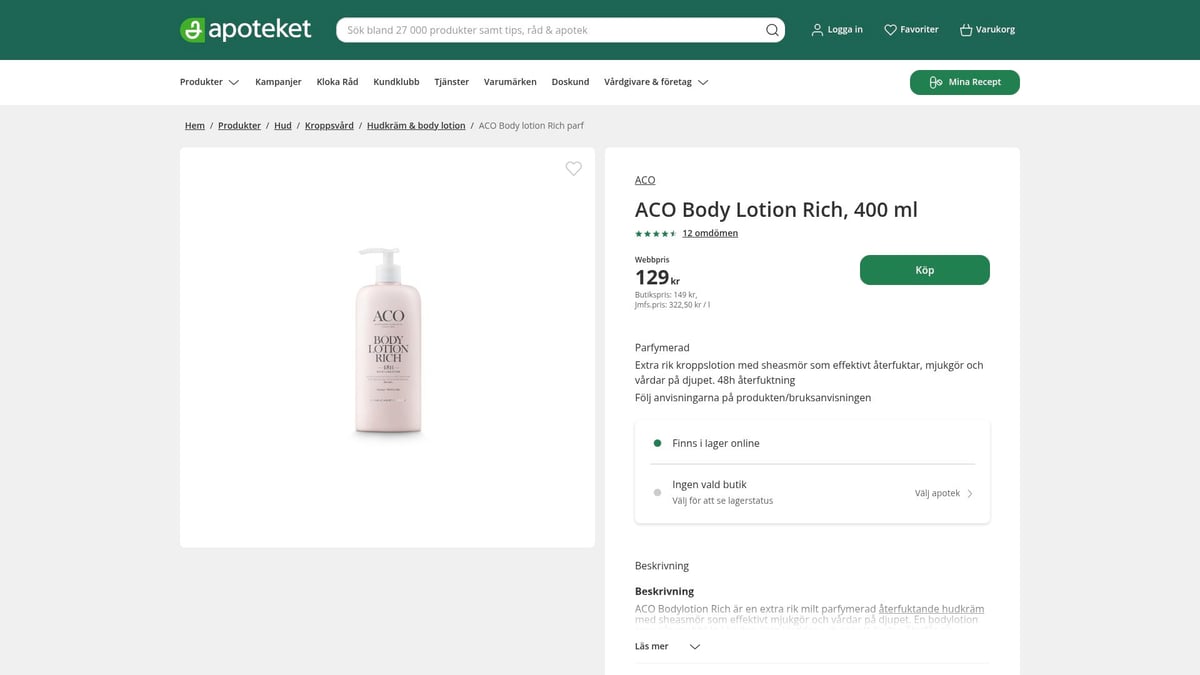Go to Hud breadcrumb
The width and height of the screenshot is (1200, 675).
(283, 126)
